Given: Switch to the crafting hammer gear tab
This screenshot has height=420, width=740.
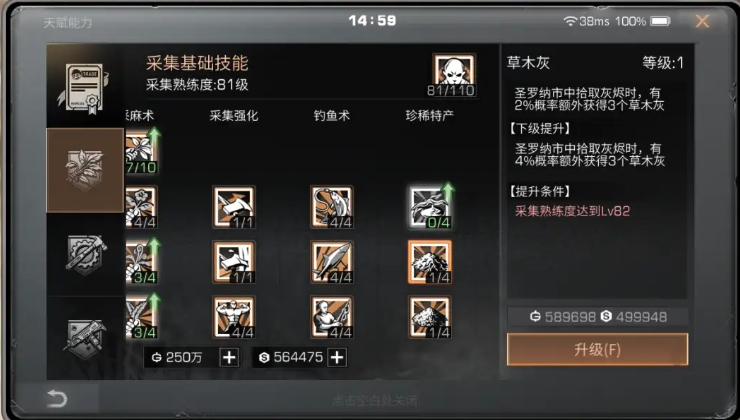Looking at the screenshot, I should point(85,254).
